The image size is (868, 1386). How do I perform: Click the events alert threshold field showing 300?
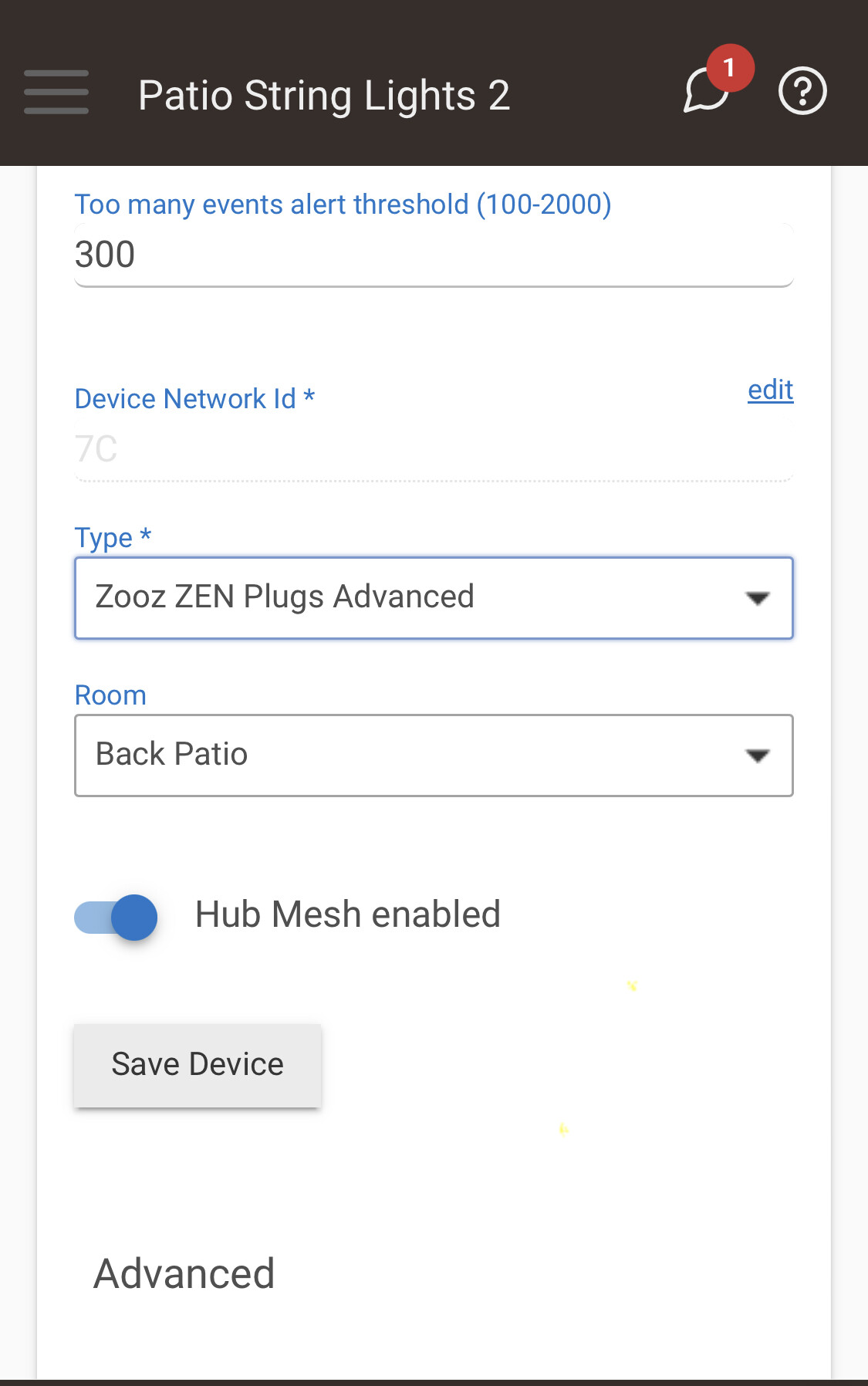coord(434,255)
